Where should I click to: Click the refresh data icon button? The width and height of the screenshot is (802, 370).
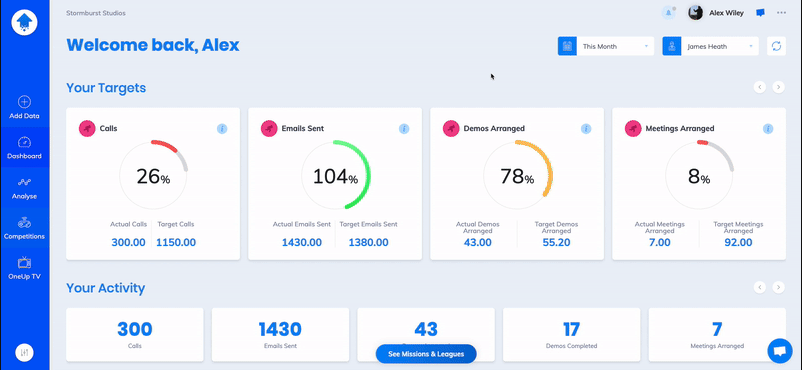(776, 46)
